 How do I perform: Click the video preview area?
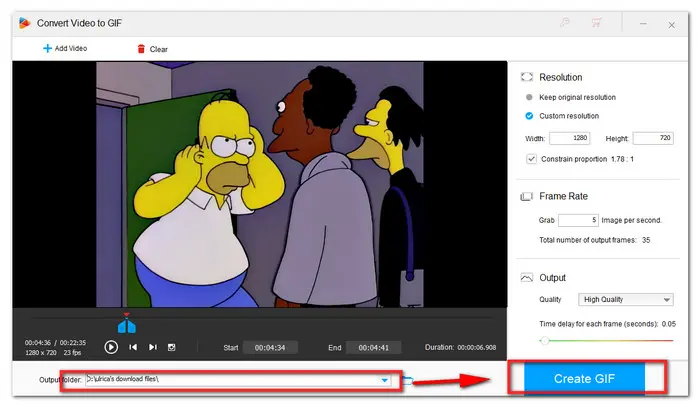(260, 184)
